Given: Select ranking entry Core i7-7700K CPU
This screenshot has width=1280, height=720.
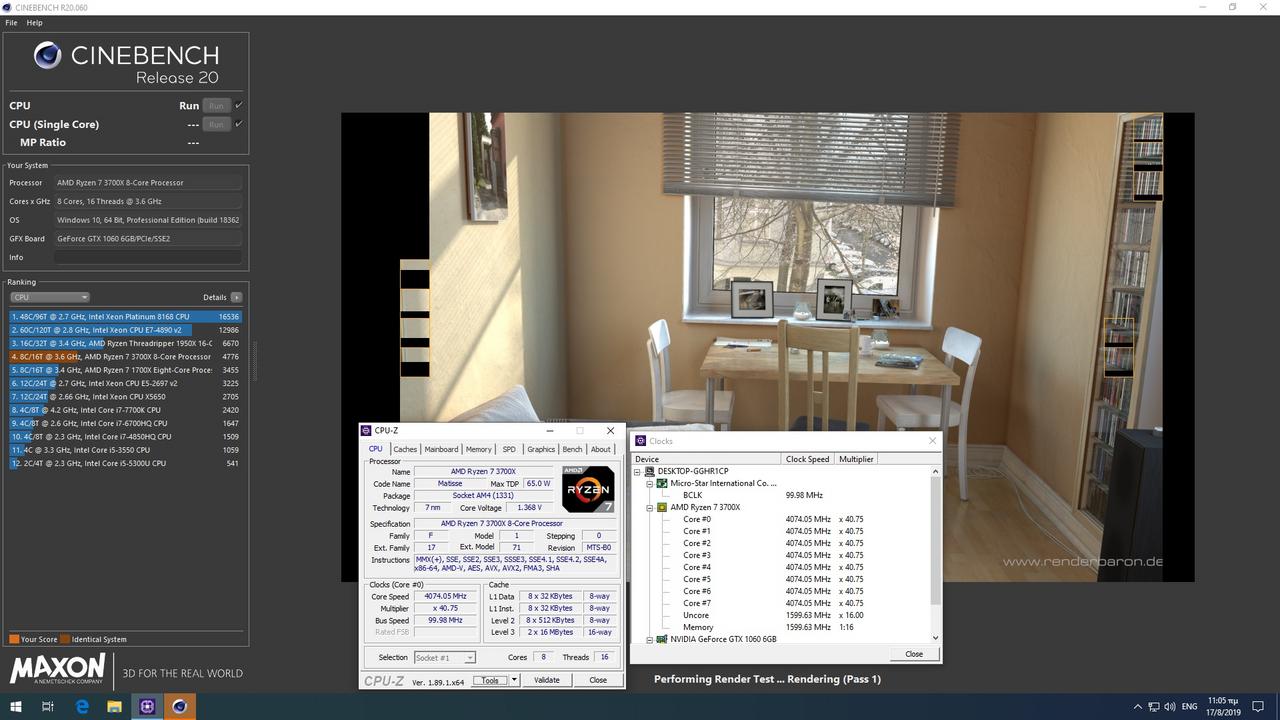Looking at the screenshot, I should 125,410.
